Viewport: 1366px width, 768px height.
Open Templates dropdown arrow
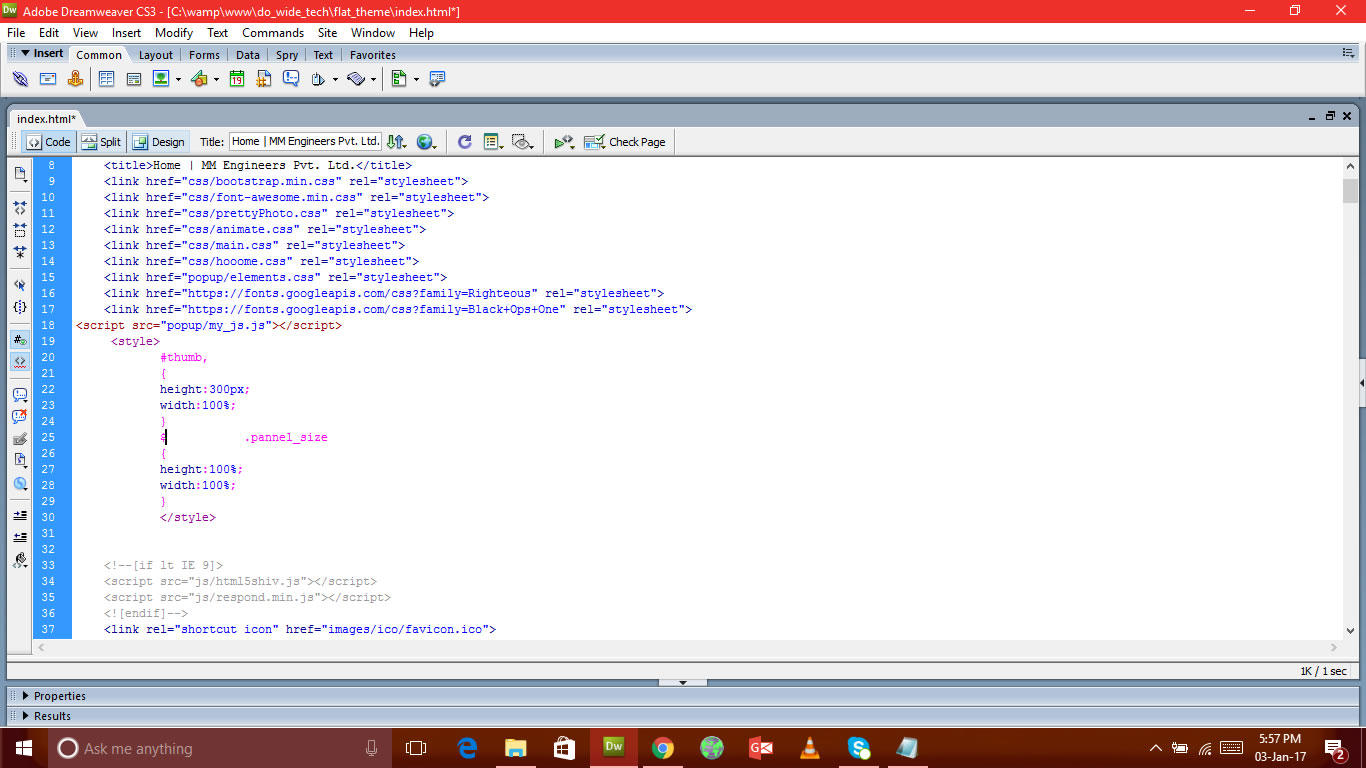(x=417, y=80)
